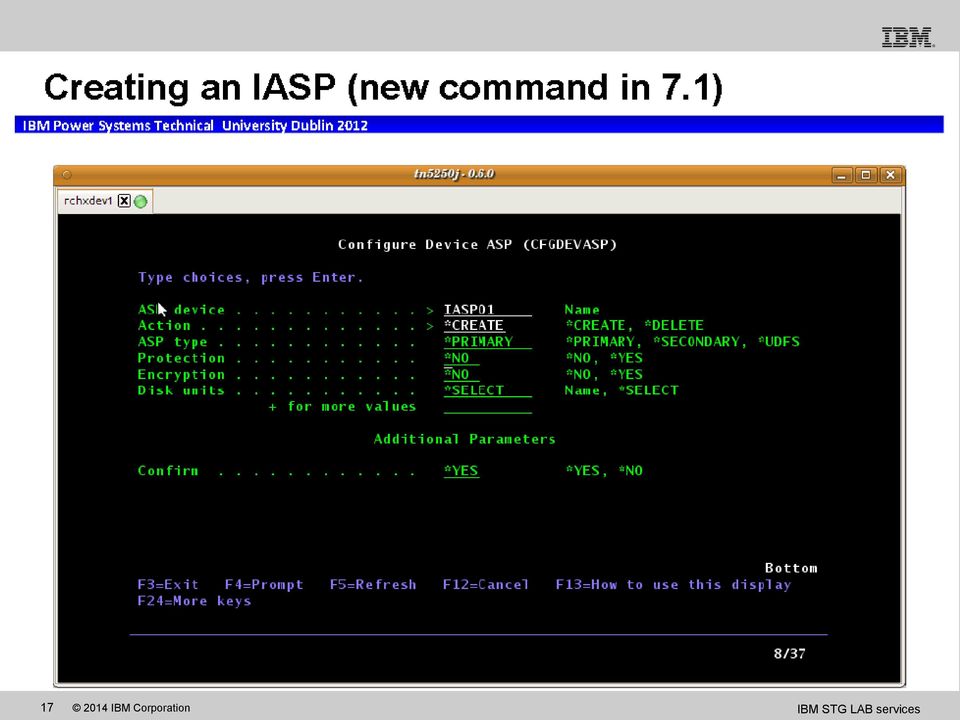
Task: Click the ASP type field *PRIMARY
Action: pyautogui.click(x=487, y=342)
